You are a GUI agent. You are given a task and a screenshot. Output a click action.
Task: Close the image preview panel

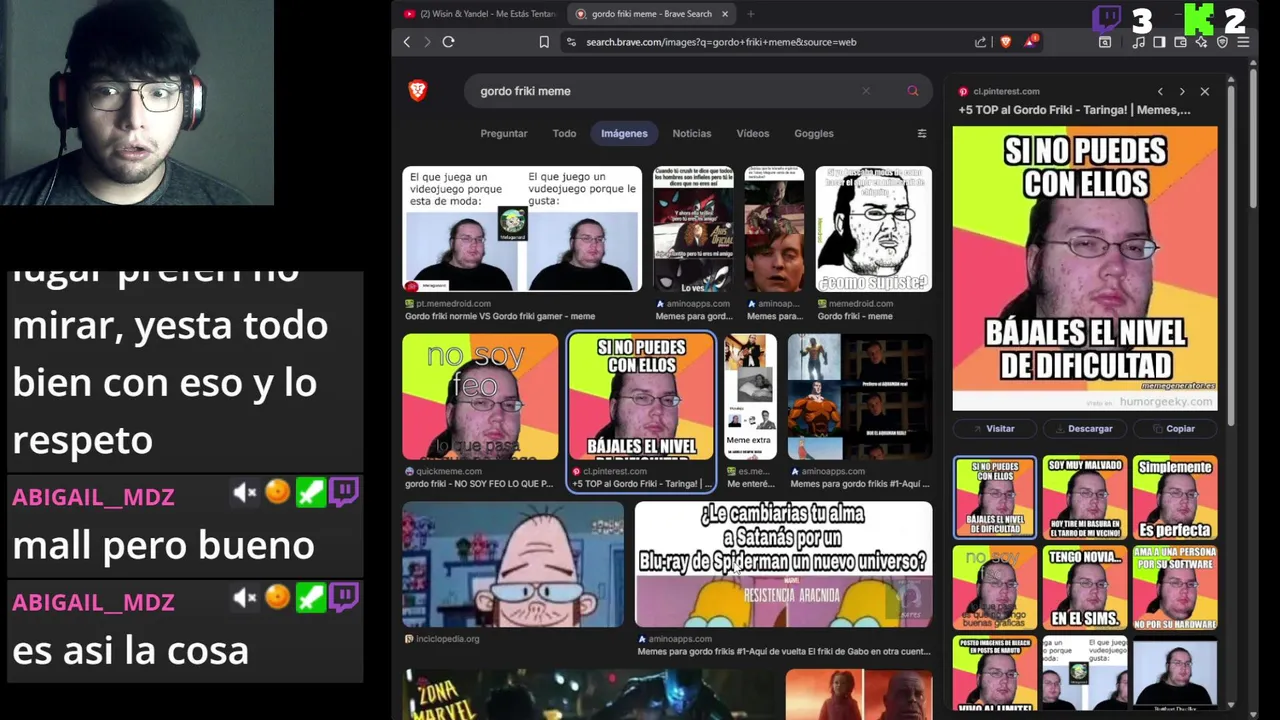pyautogui.click(x=1205, y=91)
